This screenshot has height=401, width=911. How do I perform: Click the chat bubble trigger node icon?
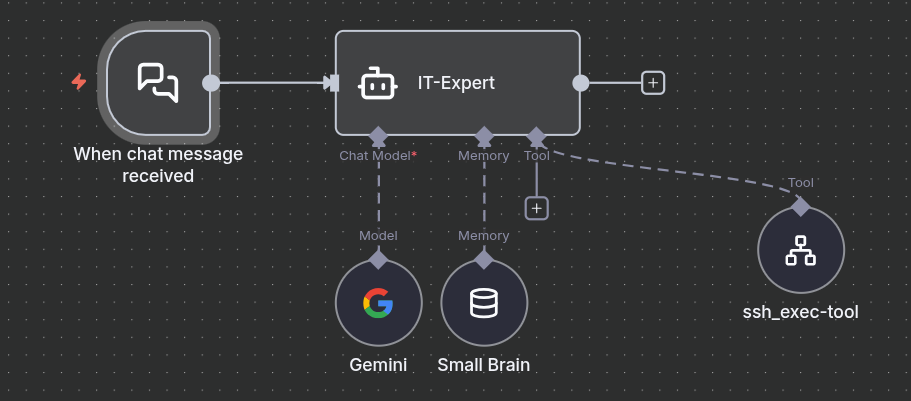pyautogui.click(x=158, y=83)
